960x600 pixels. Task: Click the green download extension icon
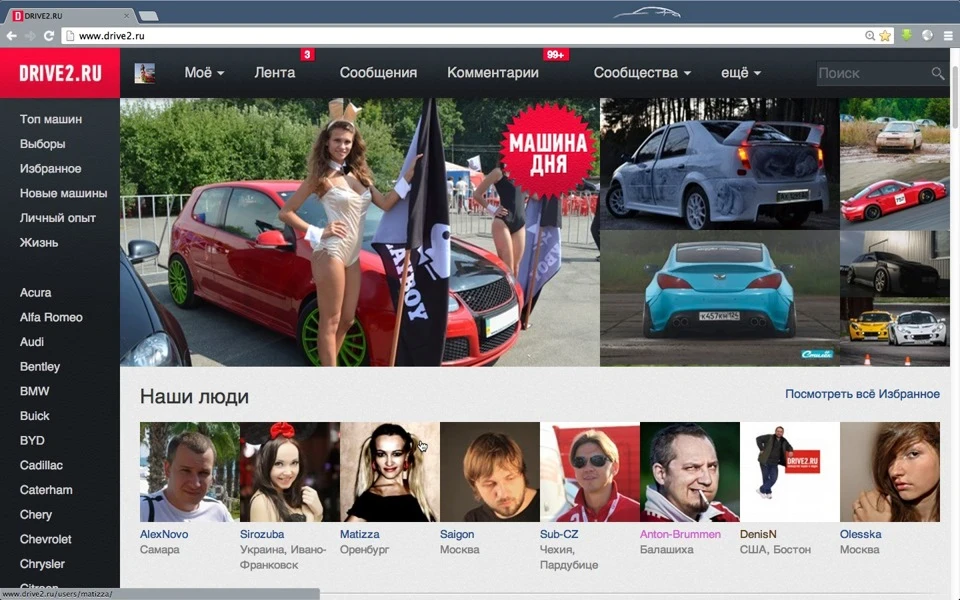(907, 36)
